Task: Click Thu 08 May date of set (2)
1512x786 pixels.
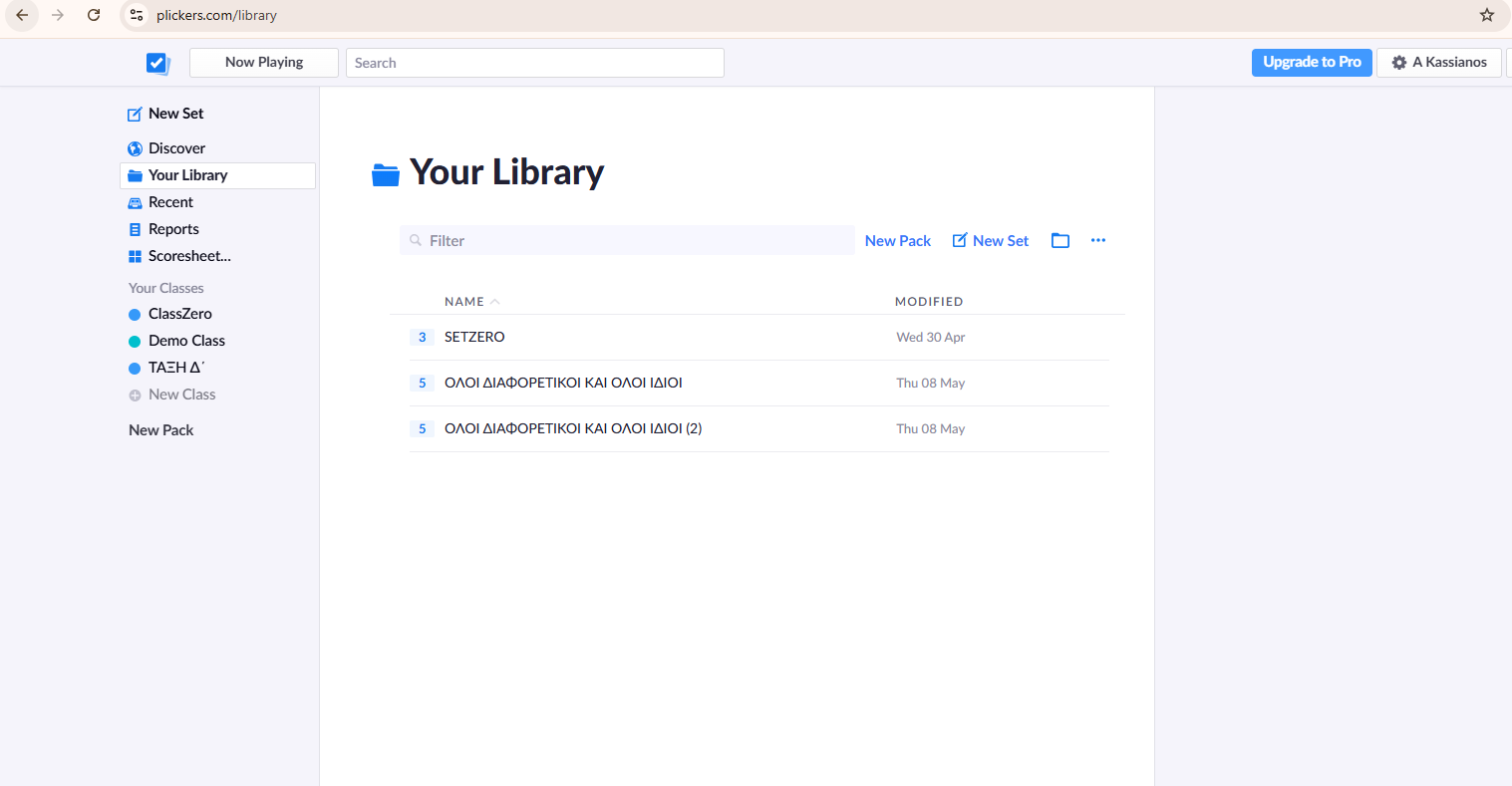Action: [x=930, y=429]
